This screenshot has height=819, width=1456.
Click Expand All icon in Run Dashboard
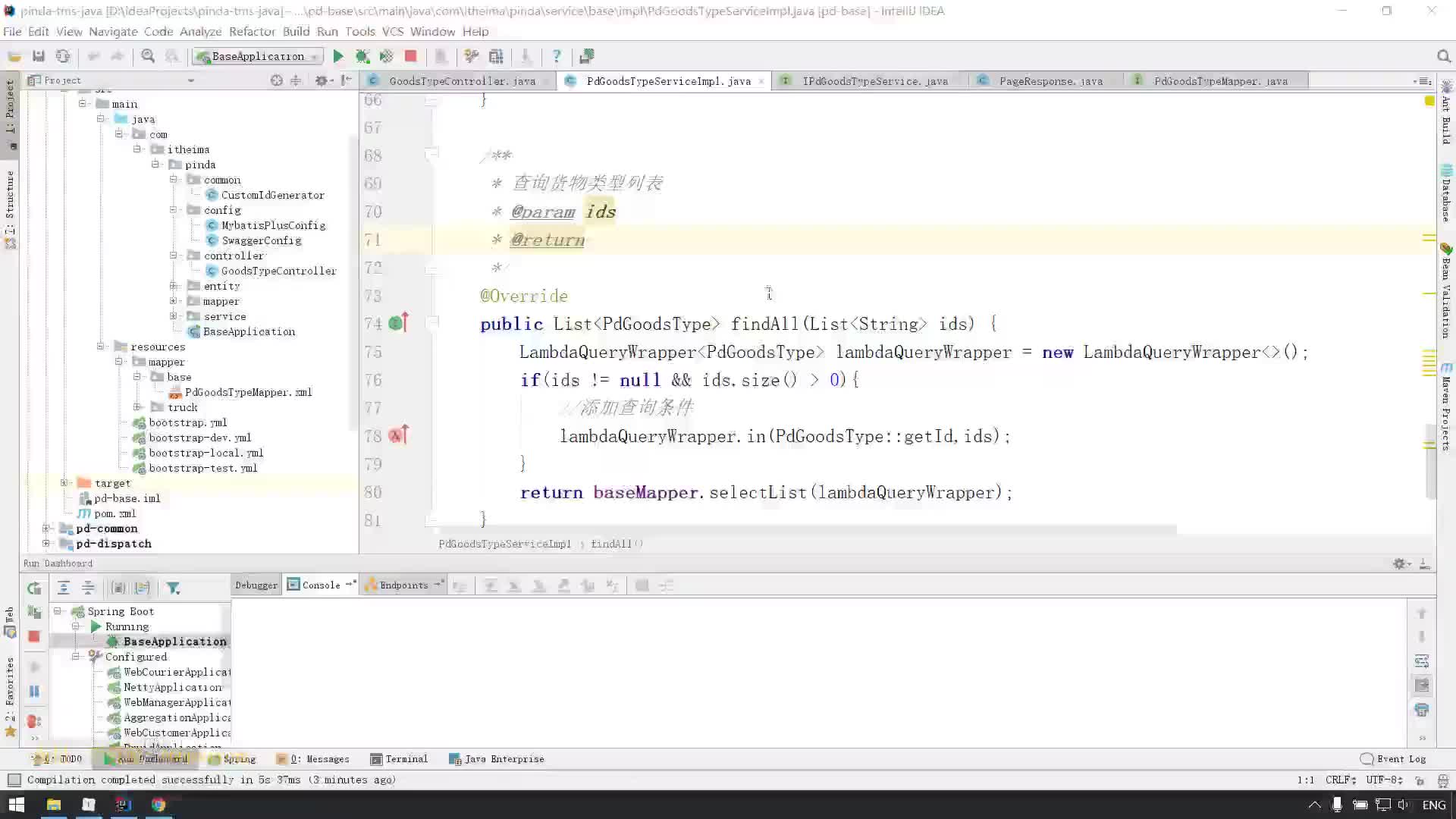[64, 588]
